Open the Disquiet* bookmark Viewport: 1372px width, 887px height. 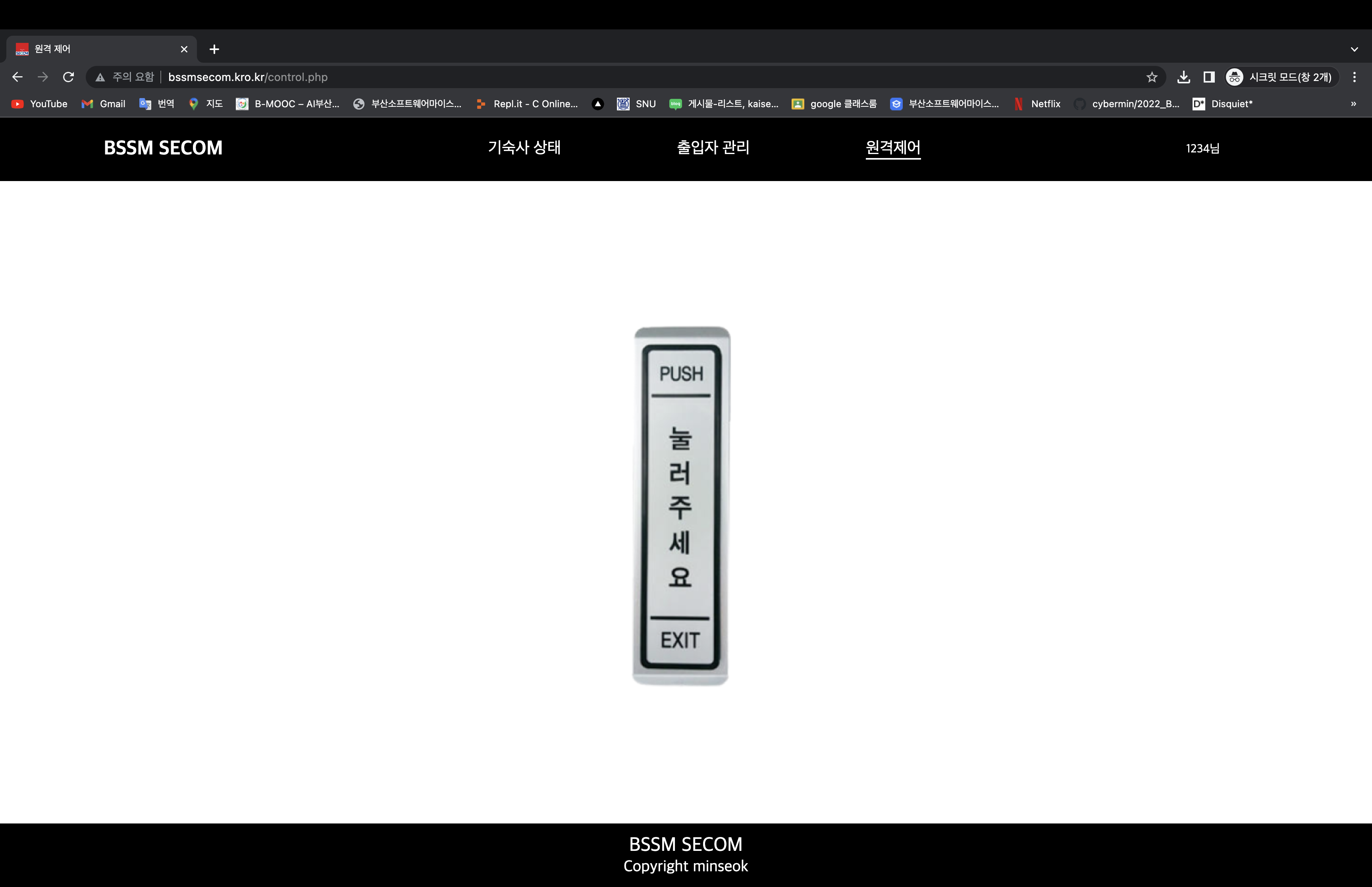pyautogui.click(x=1223, y=104)
